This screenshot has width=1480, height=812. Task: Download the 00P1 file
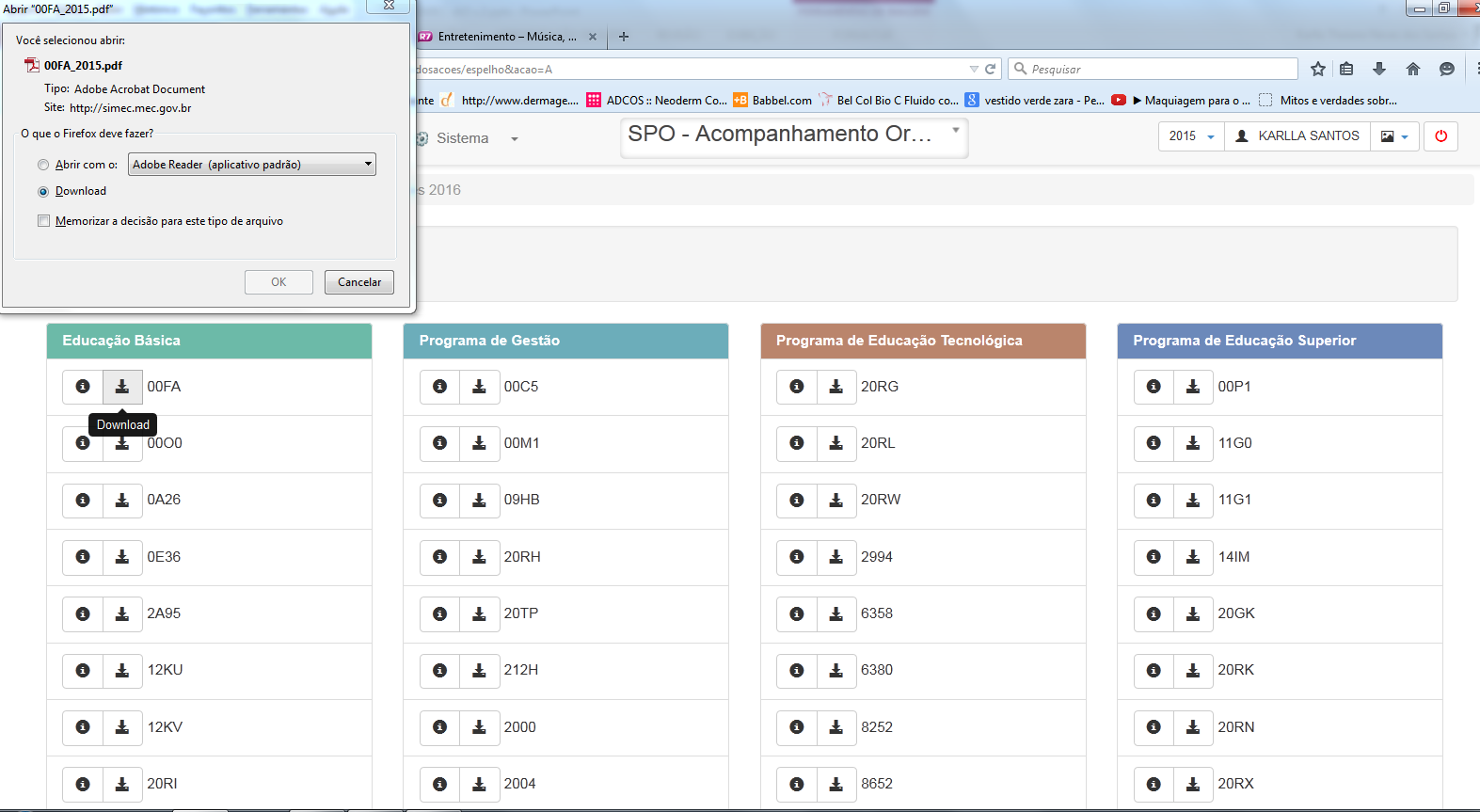(x=1193, y=387)
